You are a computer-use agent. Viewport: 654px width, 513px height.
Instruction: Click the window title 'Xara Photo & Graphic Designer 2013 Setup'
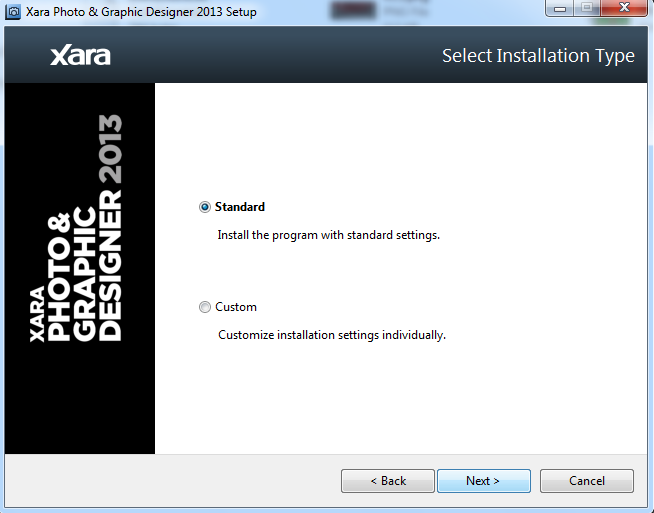coord(141,12)
